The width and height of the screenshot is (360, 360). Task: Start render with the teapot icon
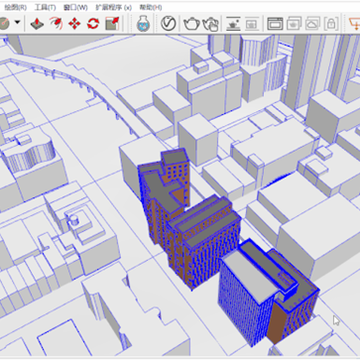(x=192, y=24)
